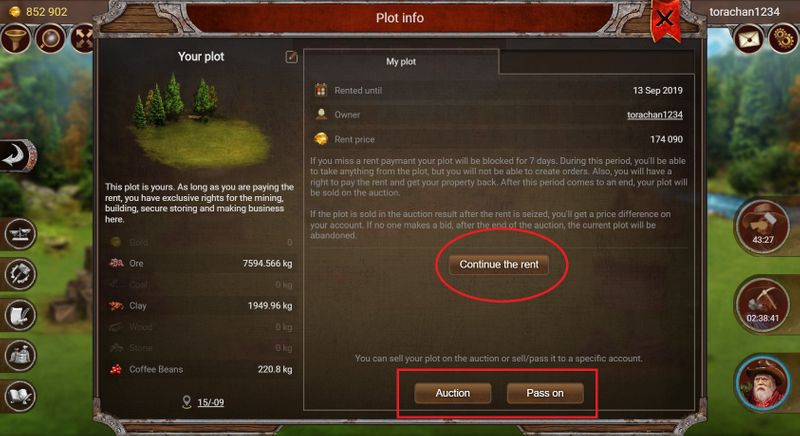Open the mail envelope icon
The height and width of the screenshot is (436, 800).
click(748, 39)
